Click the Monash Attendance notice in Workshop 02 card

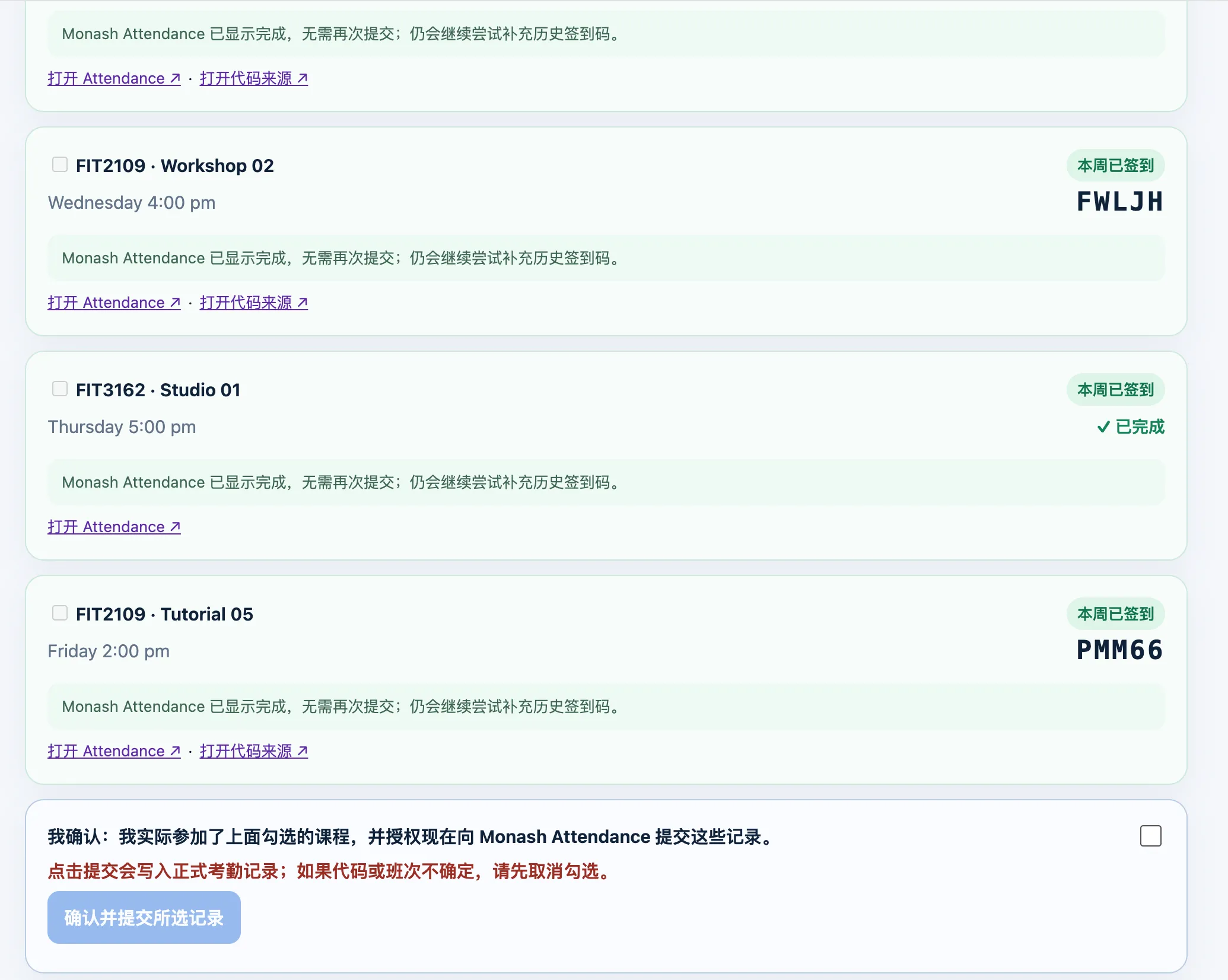pyautogui.click(x=606, y=258)
